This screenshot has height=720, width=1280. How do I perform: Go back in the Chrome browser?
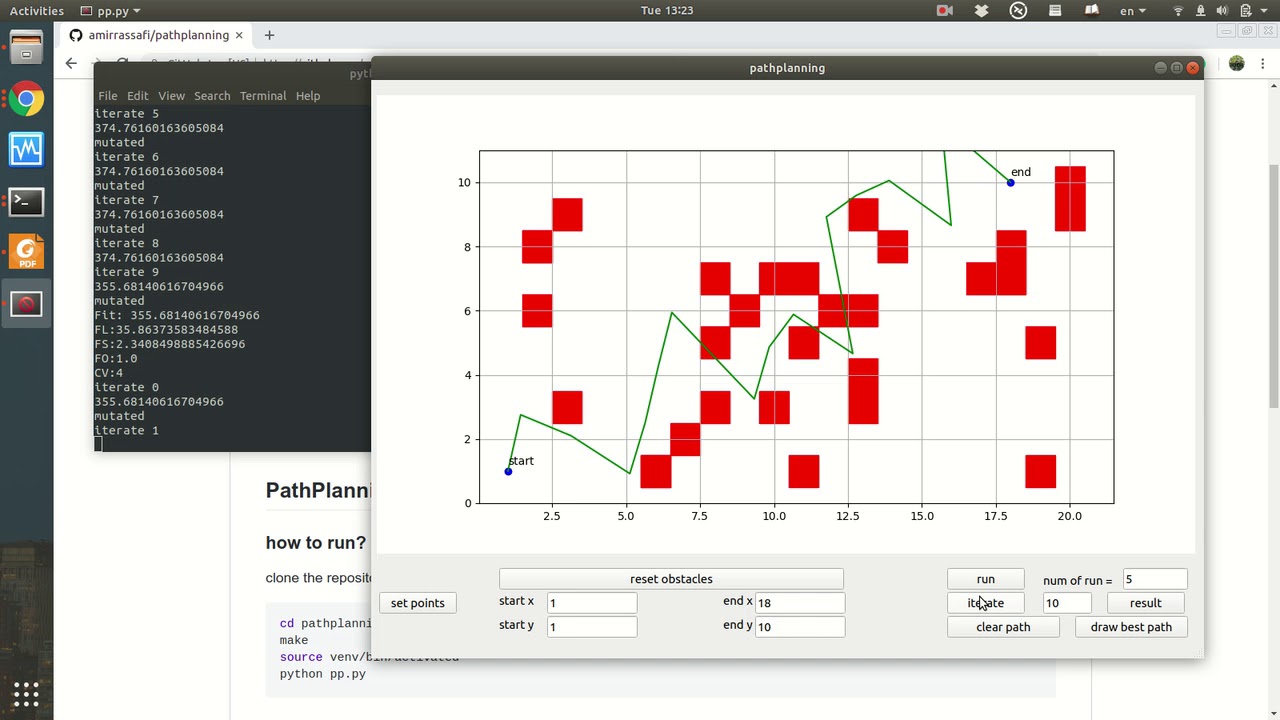point(71,63)
